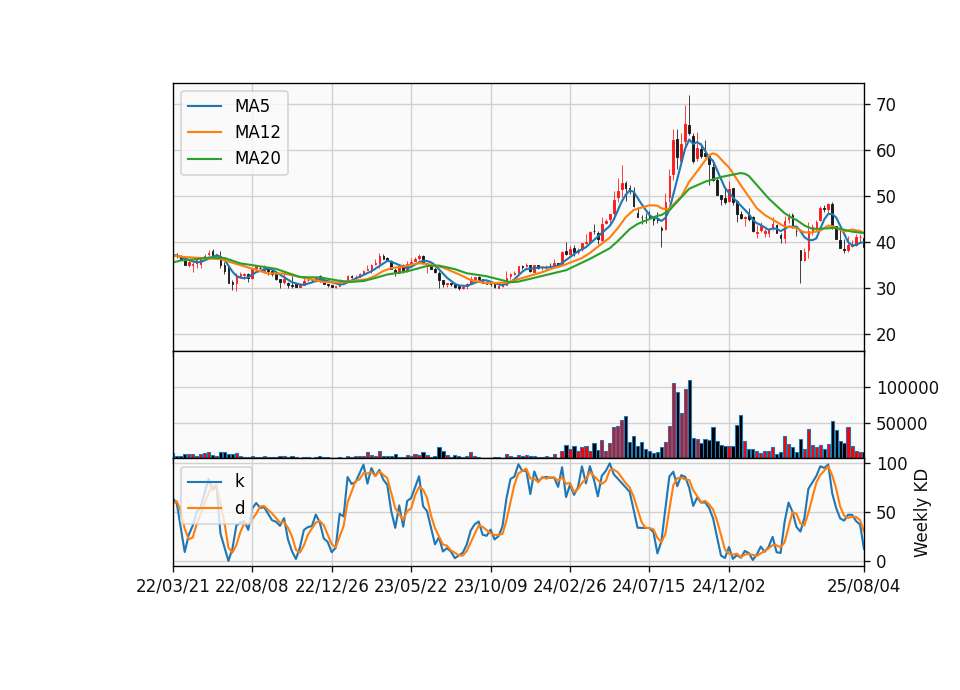Click the 24/12/02 date tick label
The height and width of the screenshot is (690, 960).
[729, 587]
